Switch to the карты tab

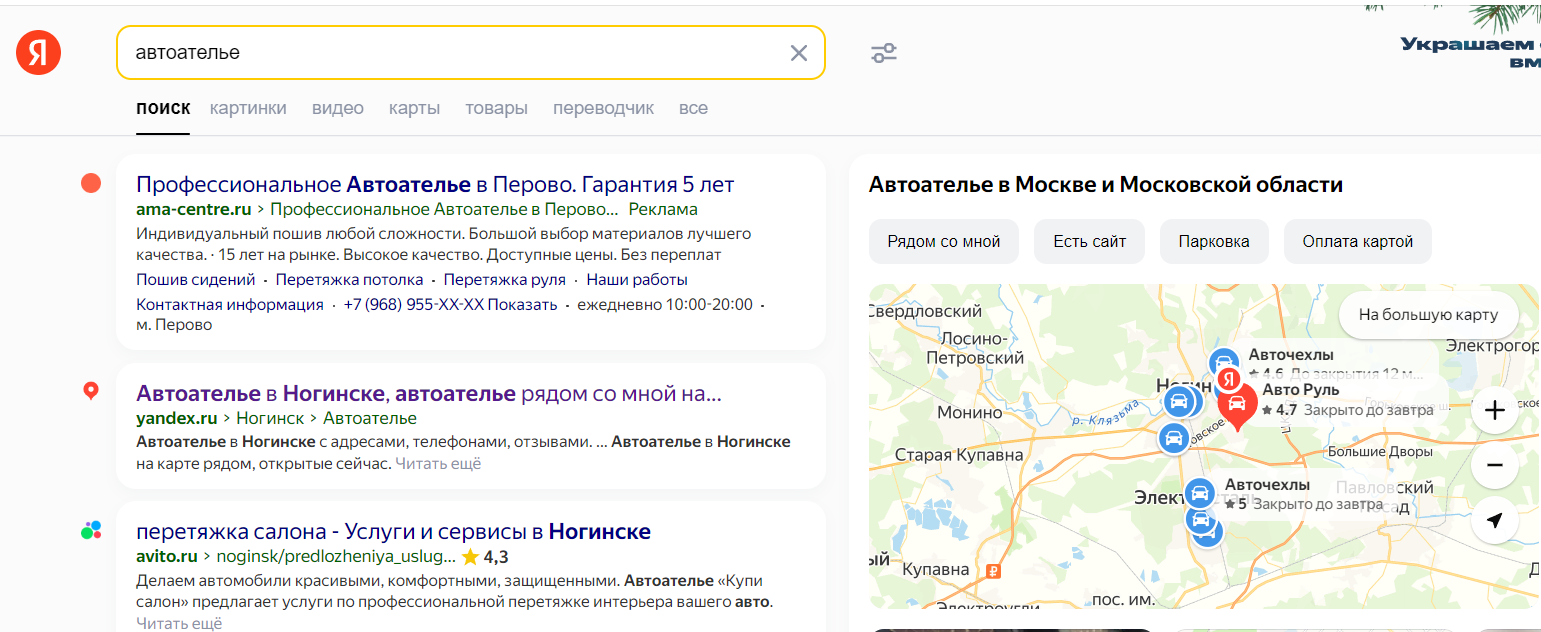point(414,108)
